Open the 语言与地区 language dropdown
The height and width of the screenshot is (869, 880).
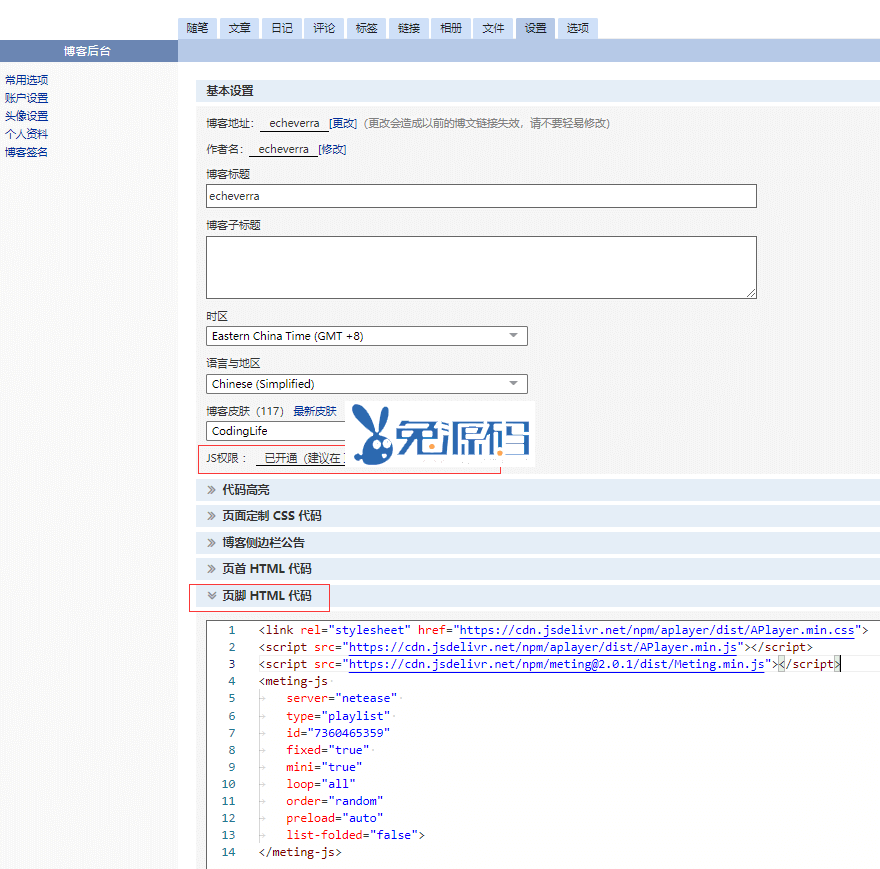pos(366,384)
